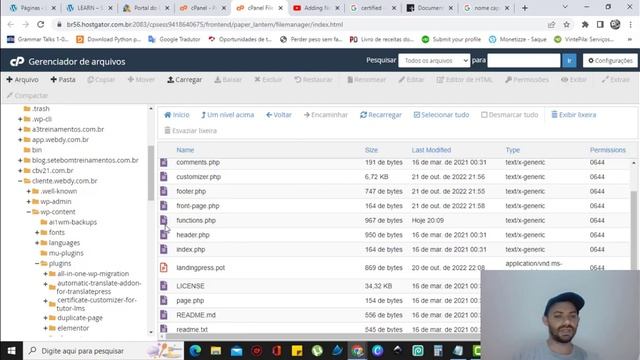Open the Editor de HTML

coord(464,80)
